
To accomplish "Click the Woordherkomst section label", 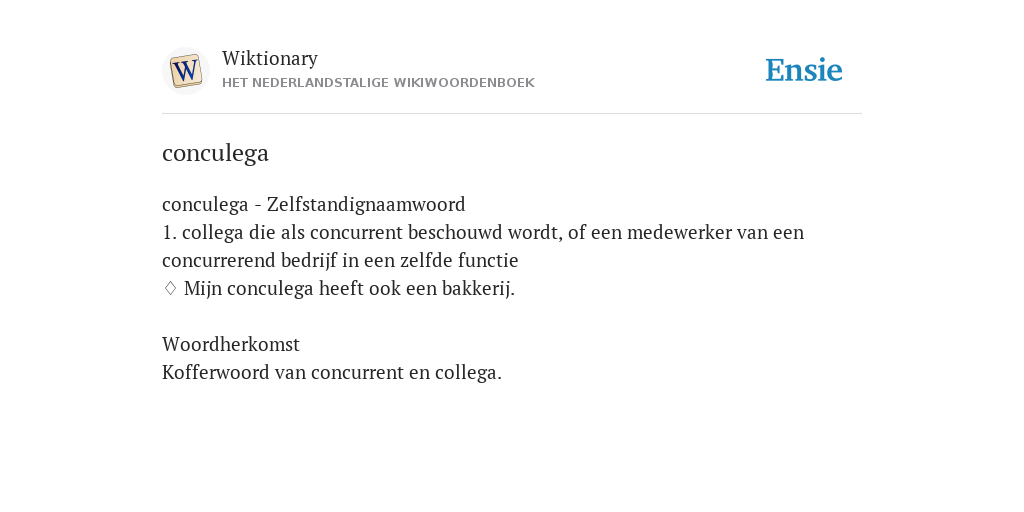I will coord(231,344).
